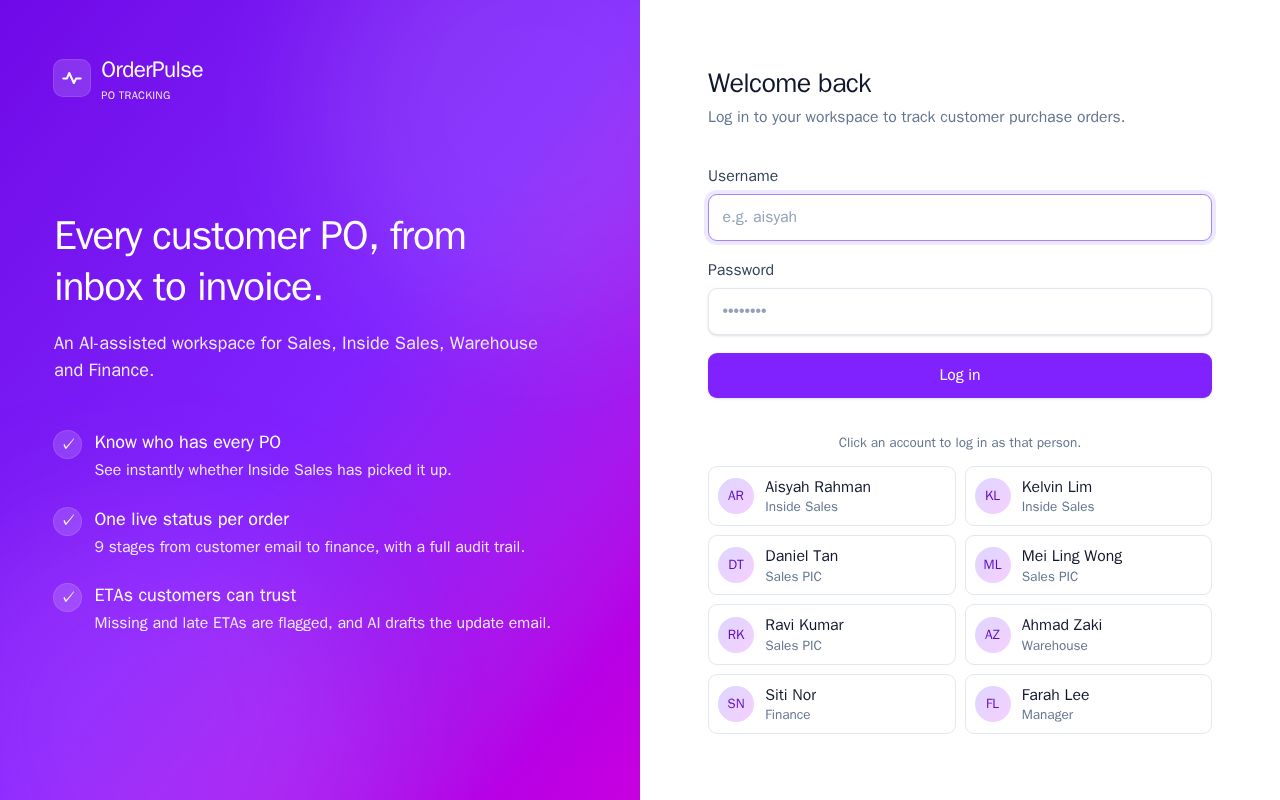This screenshot has height=800, width=1280.
Task: Click the Warehouse role under Ahmad Zaki
Action: 1055,646
